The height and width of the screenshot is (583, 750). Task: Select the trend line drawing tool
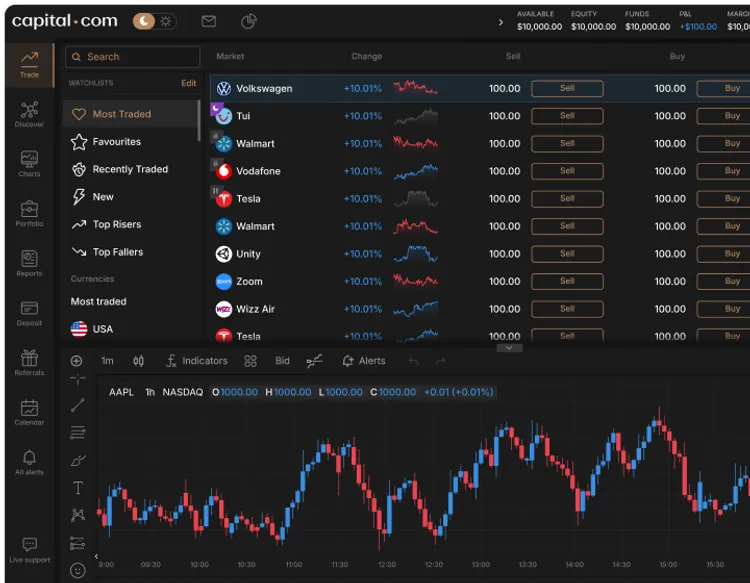pyautogui.click(x=77, y=405)
